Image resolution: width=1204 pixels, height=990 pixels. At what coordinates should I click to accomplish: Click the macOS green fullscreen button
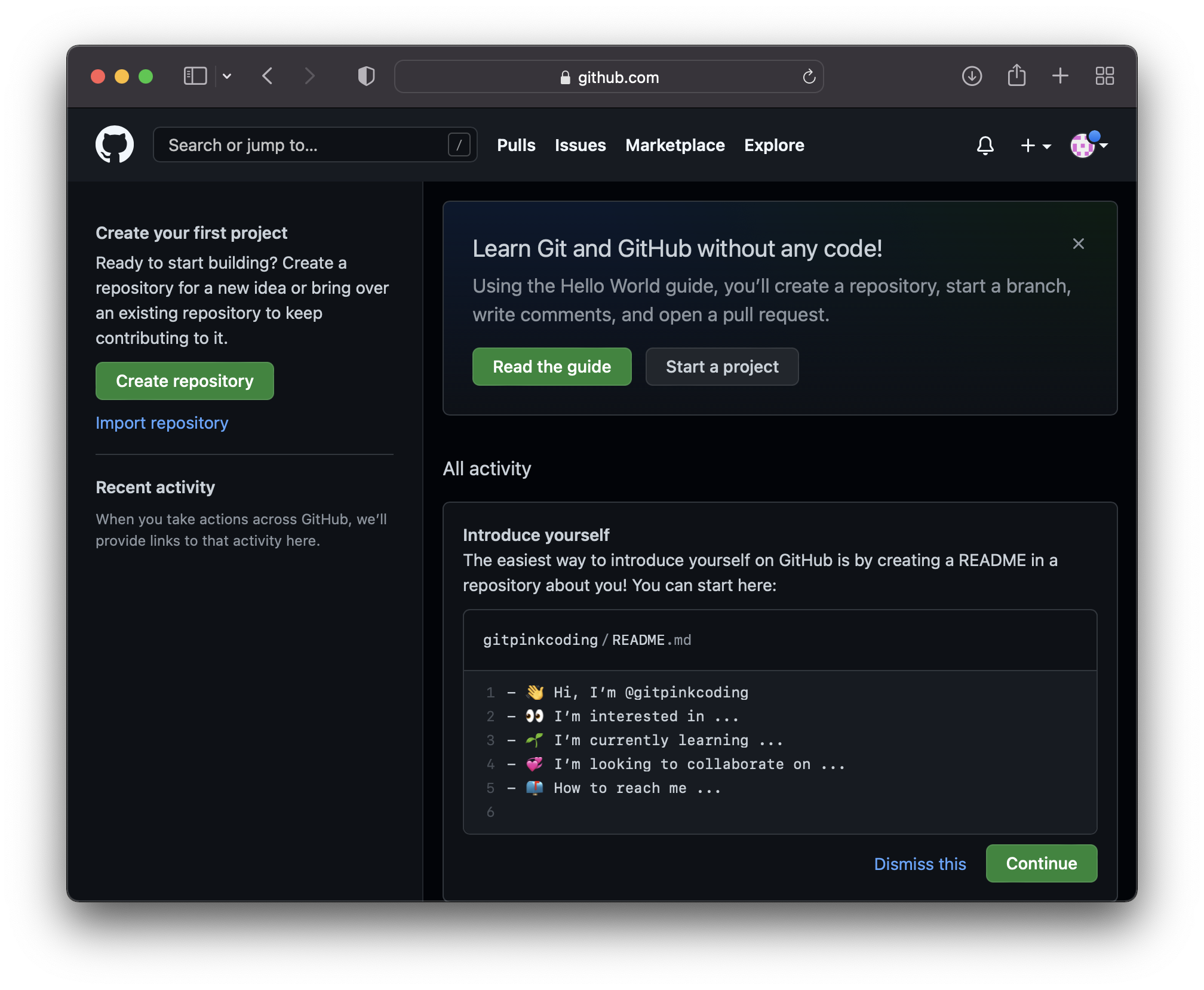pos(146,76)
